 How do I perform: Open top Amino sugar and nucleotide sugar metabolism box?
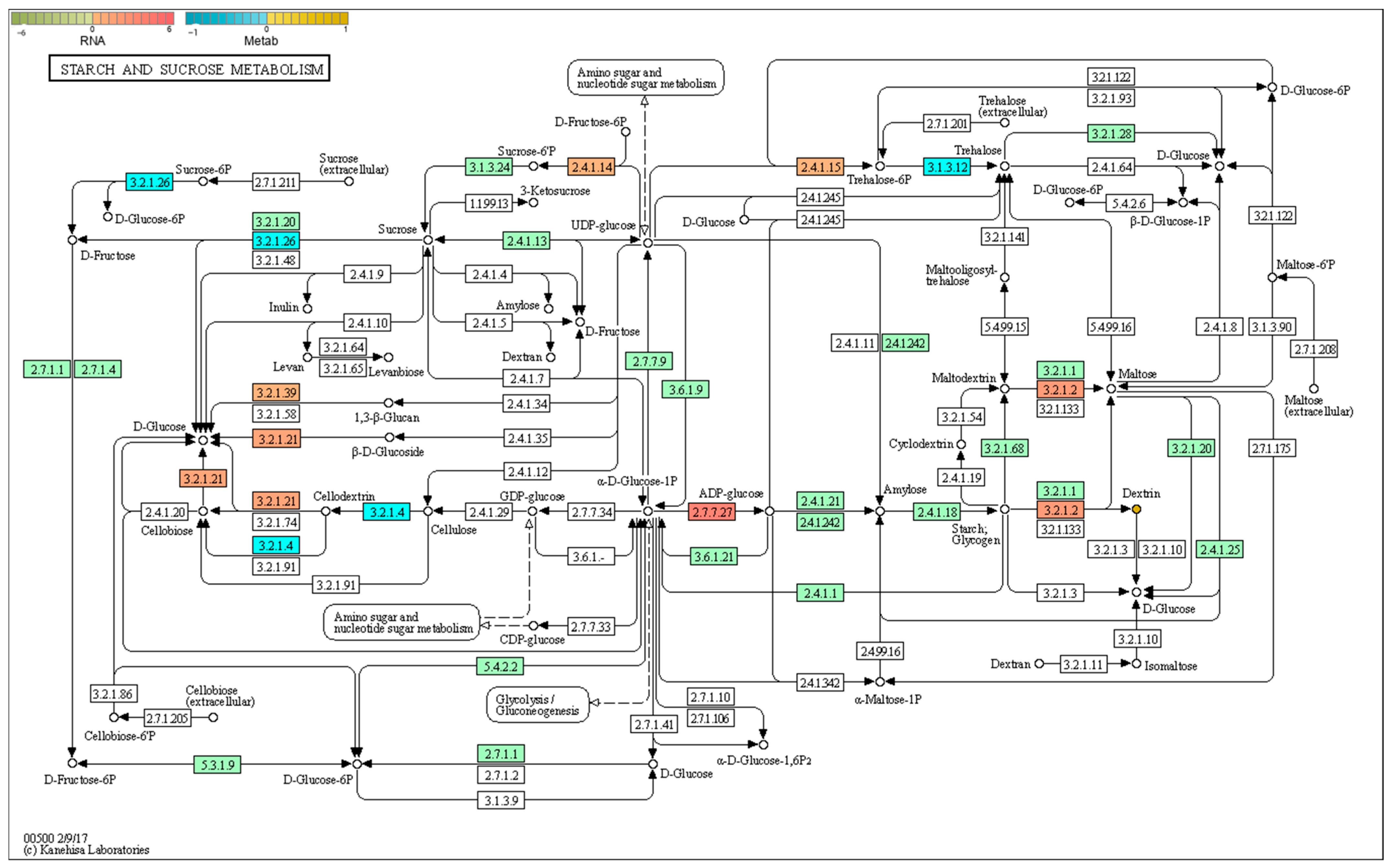pos(646,78)
